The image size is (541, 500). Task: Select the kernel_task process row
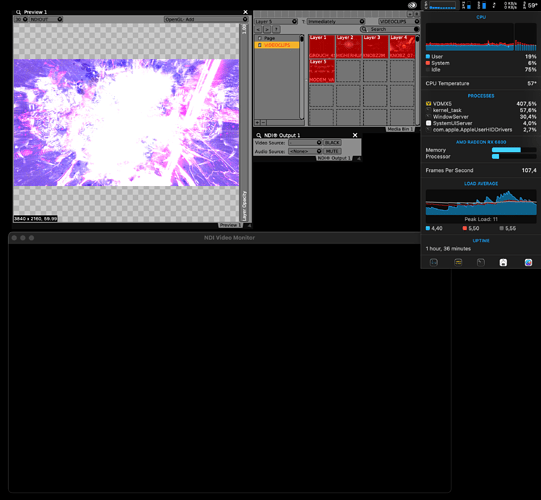tap(481, 110)
